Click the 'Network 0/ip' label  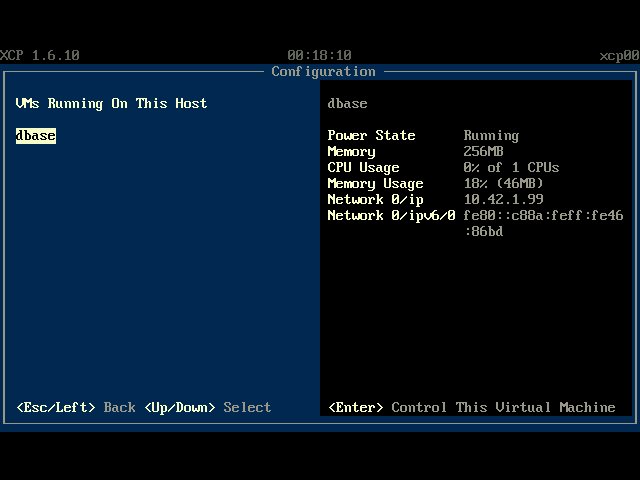[376, 200]
